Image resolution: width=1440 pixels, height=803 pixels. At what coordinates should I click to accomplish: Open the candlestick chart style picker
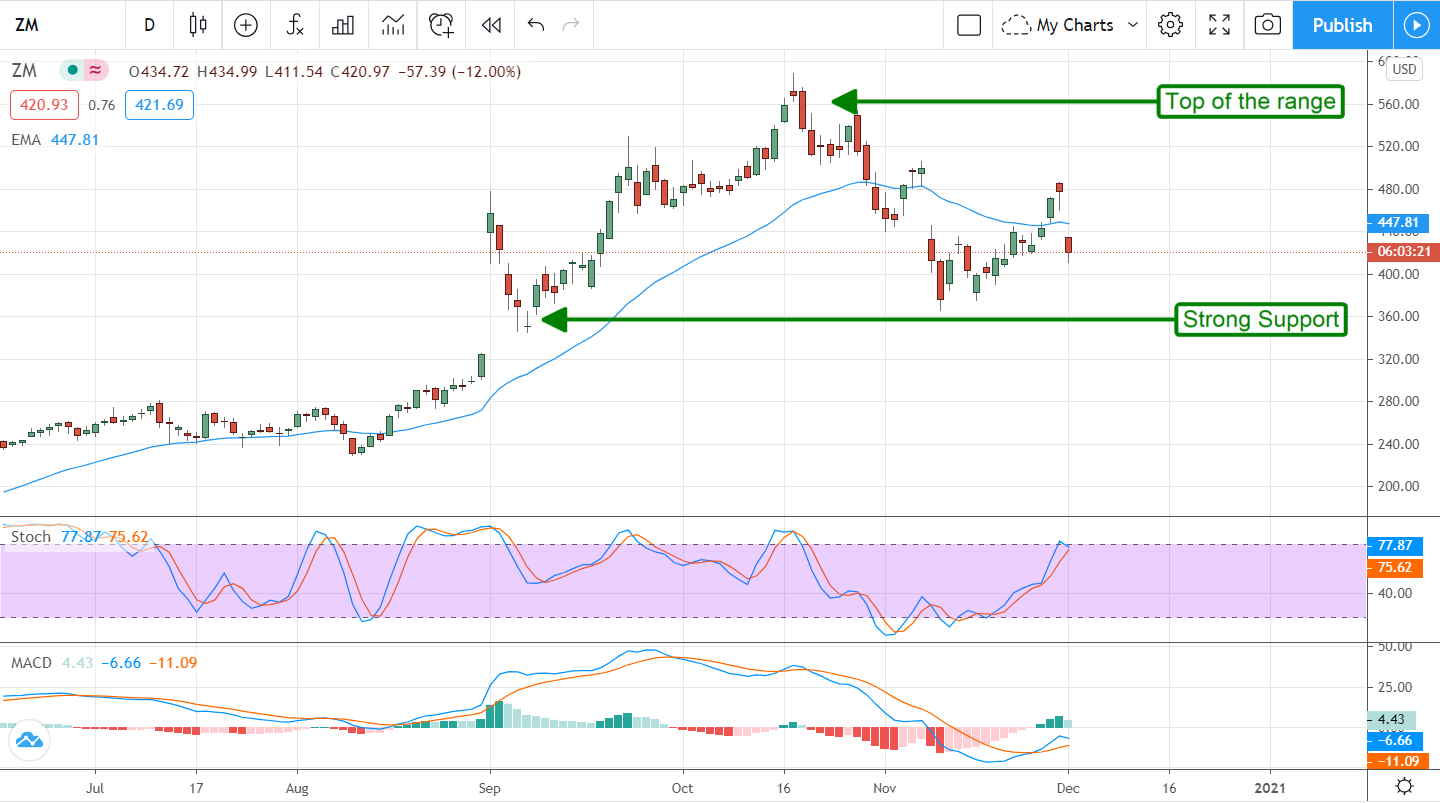tap(197, 25)
